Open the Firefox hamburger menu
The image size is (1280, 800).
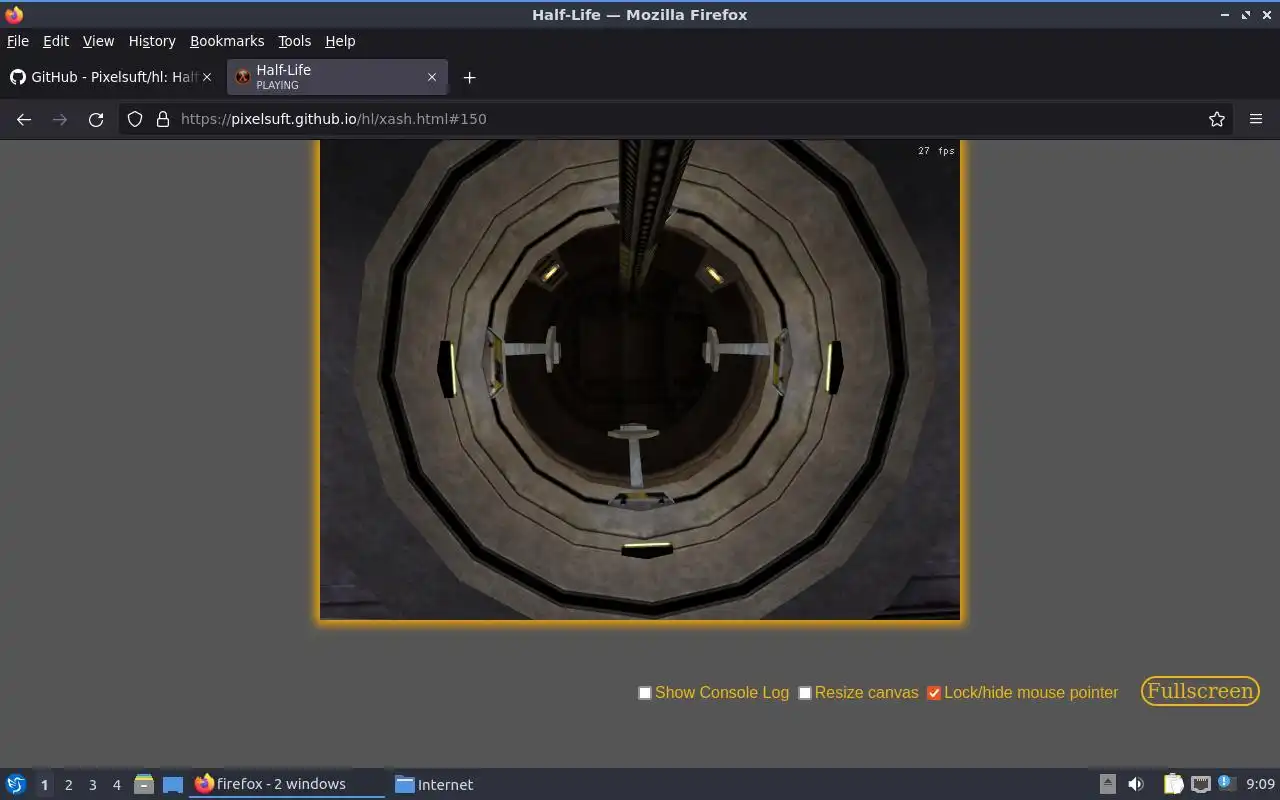coord(1256,119)
